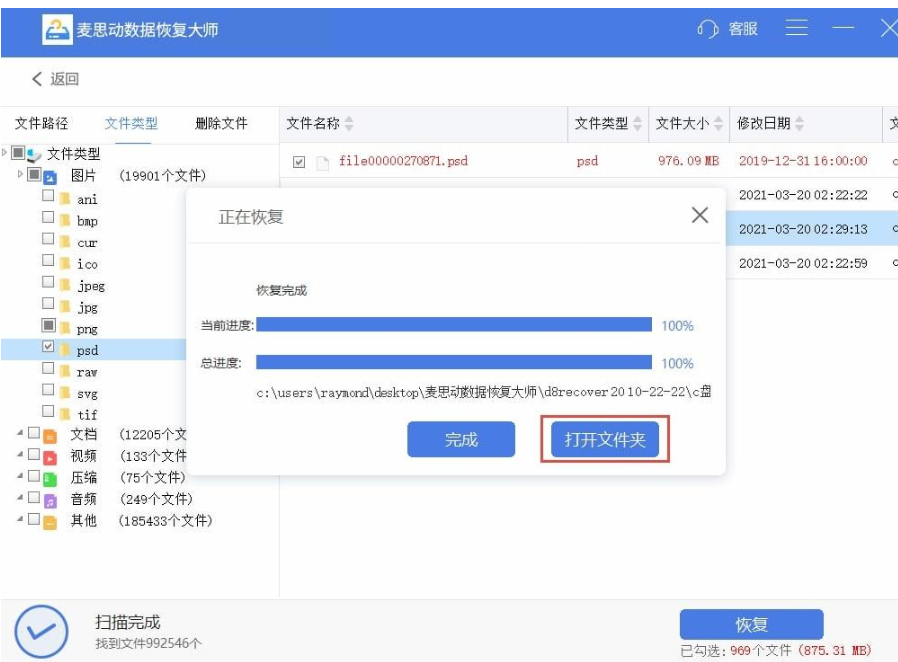Click the 视频 category icon

tap(50, 458)
